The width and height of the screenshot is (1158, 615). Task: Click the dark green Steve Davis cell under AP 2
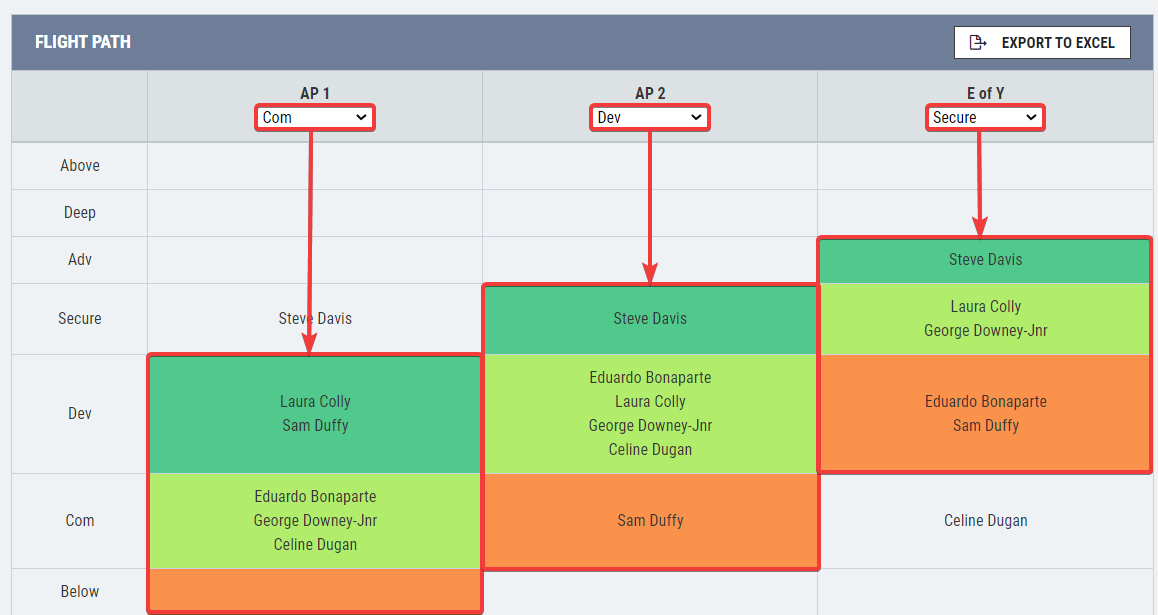pos(650,319)
